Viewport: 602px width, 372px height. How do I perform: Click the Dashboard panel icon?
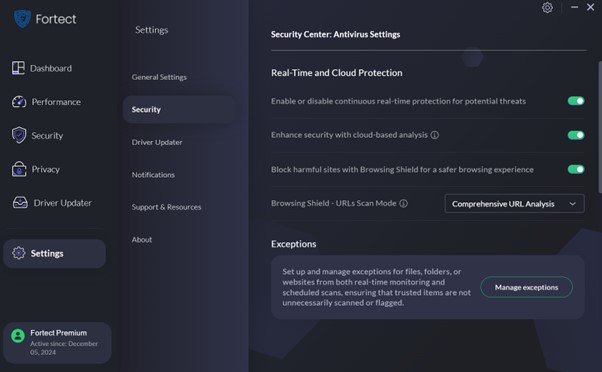18,68
